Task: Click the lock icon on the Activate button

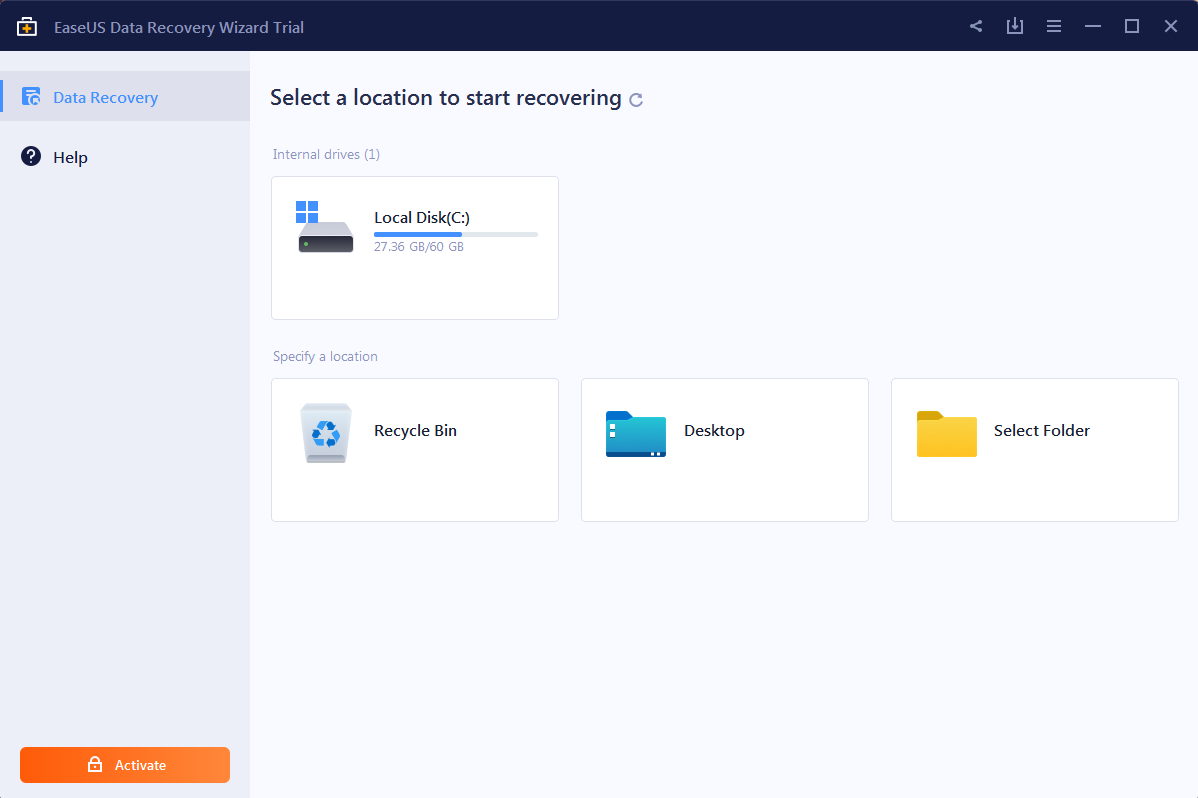Action: [x=95, y=765]
